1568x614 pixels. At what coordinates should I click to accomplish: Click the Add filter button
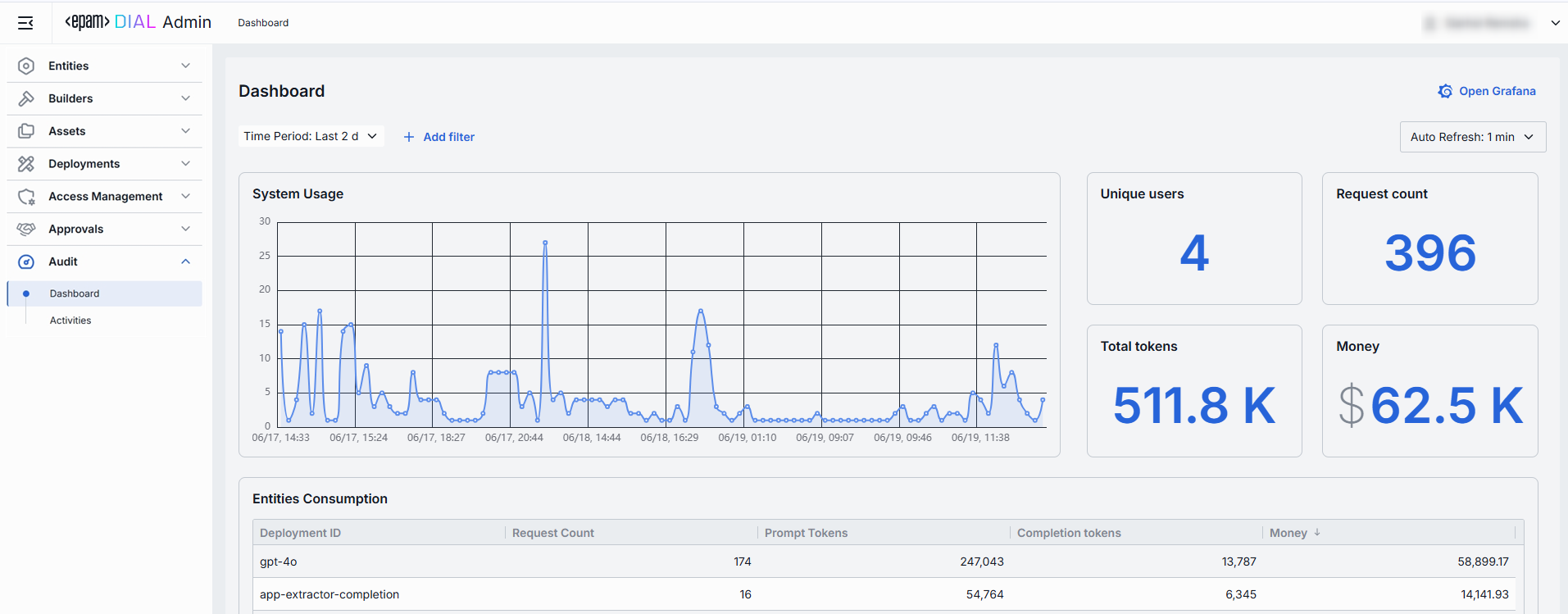tap(439, 137)
